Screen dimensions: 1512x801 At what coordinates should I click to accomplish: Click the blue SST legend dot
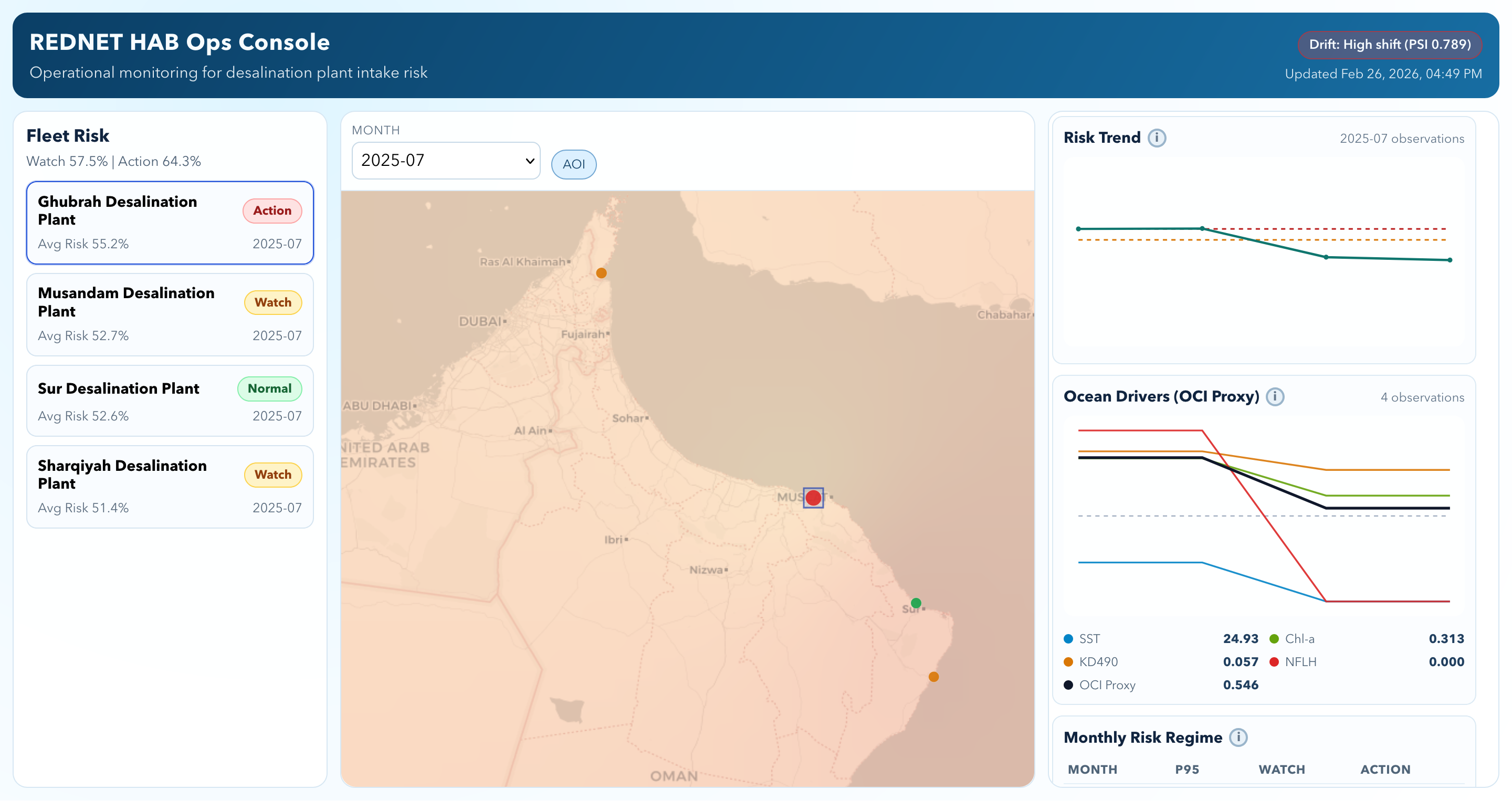coord(1068,638)
